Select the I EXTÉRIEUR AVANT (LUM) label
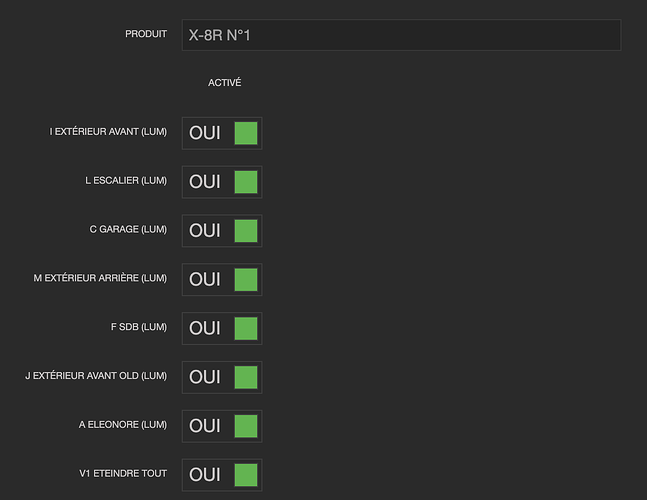Screen dimensions: 647x500 [108, 132]
